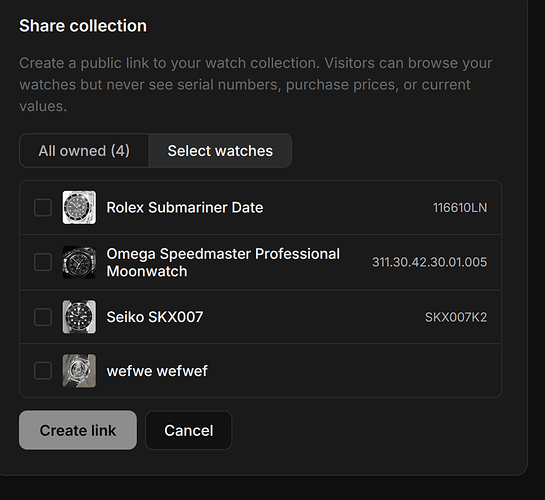Select the wefwe wefwef checkbox
This screenshot has height=500, width=545.
(x=43, y=371)
